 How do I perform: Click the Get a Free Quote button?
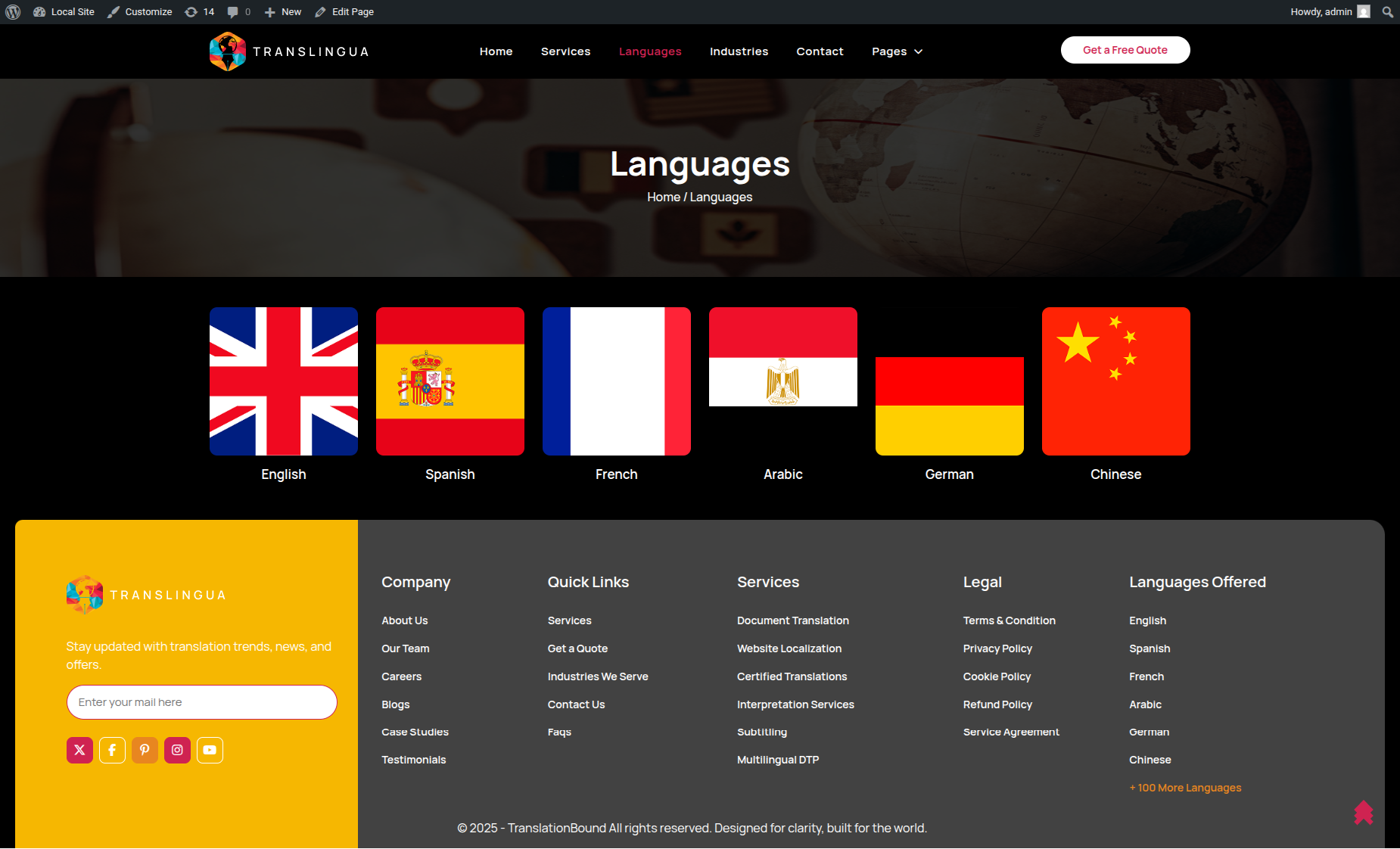click(1125, 50)
